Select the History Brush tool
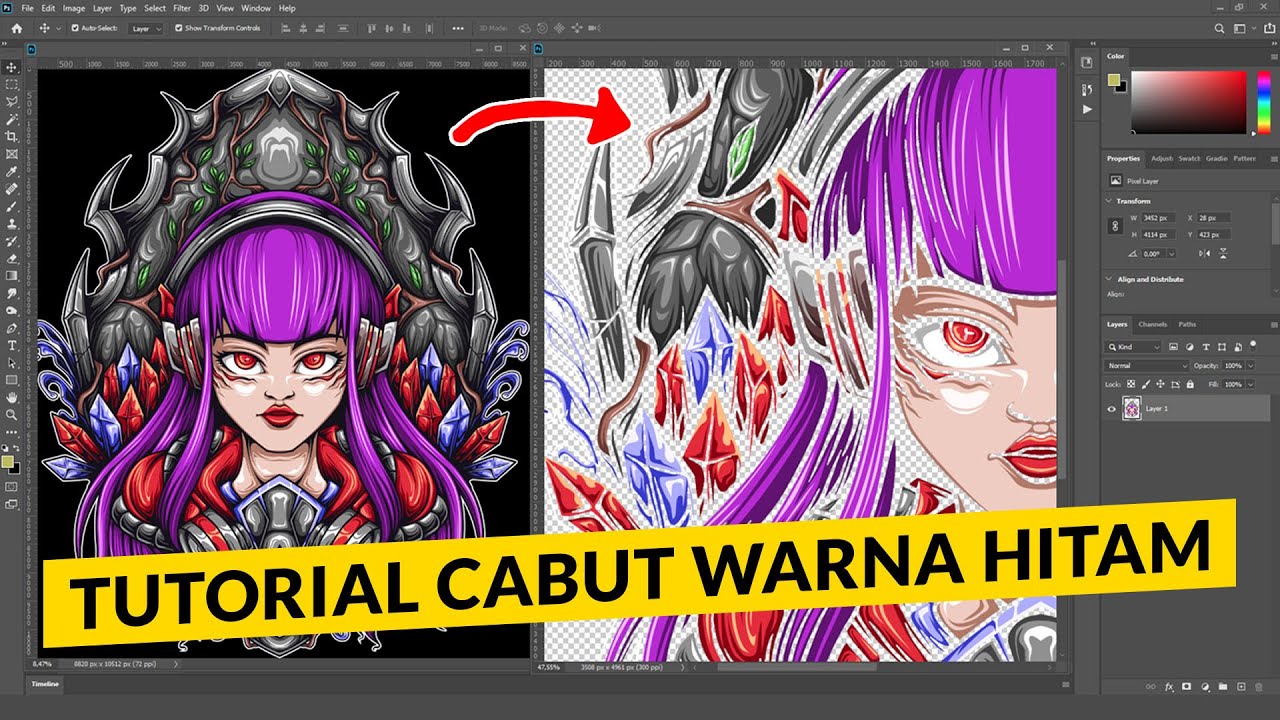 (x=12, y=241)
